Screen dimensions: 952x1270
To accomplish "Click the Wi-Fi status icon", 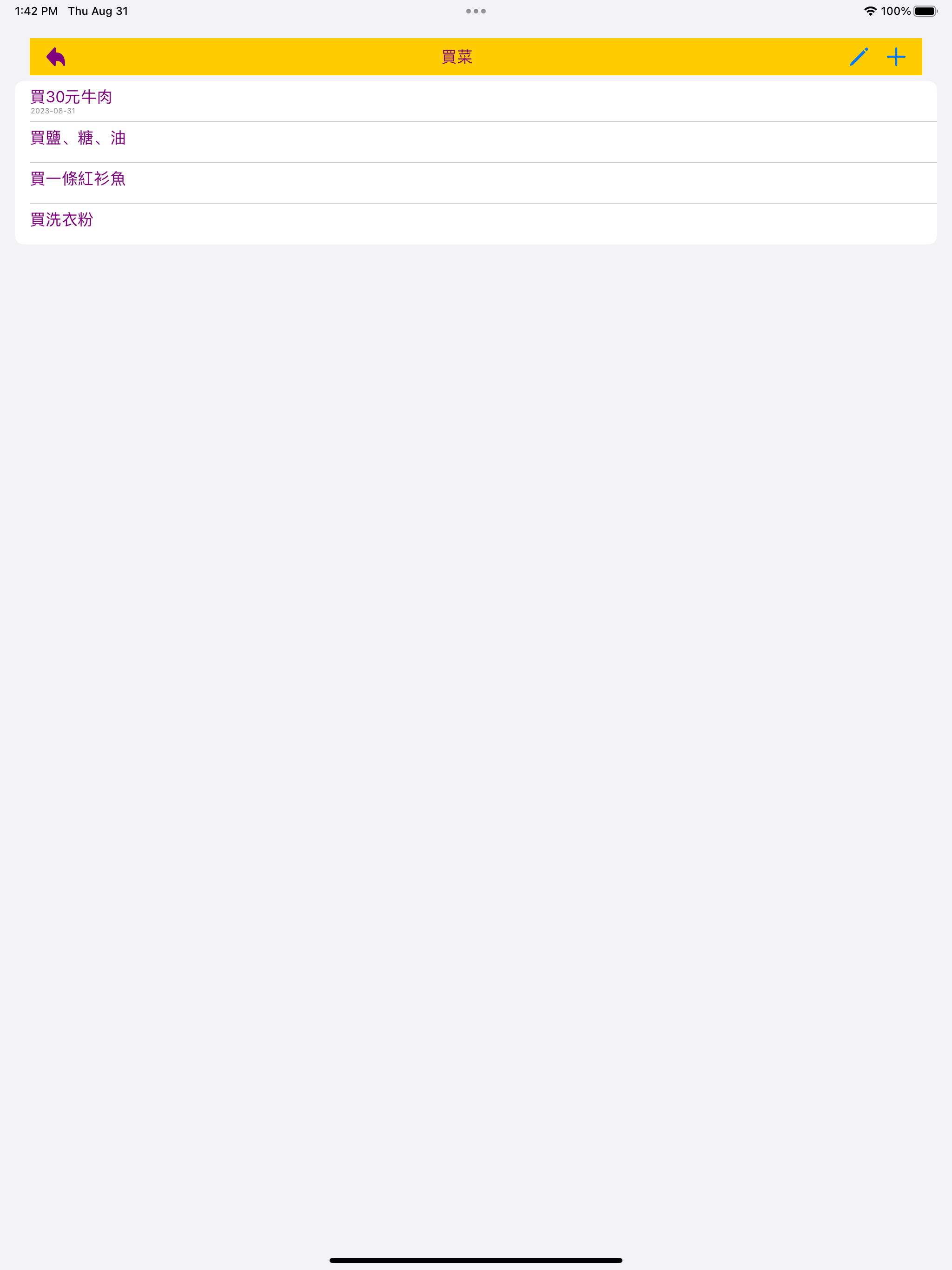I will click(x=871, y=11).
